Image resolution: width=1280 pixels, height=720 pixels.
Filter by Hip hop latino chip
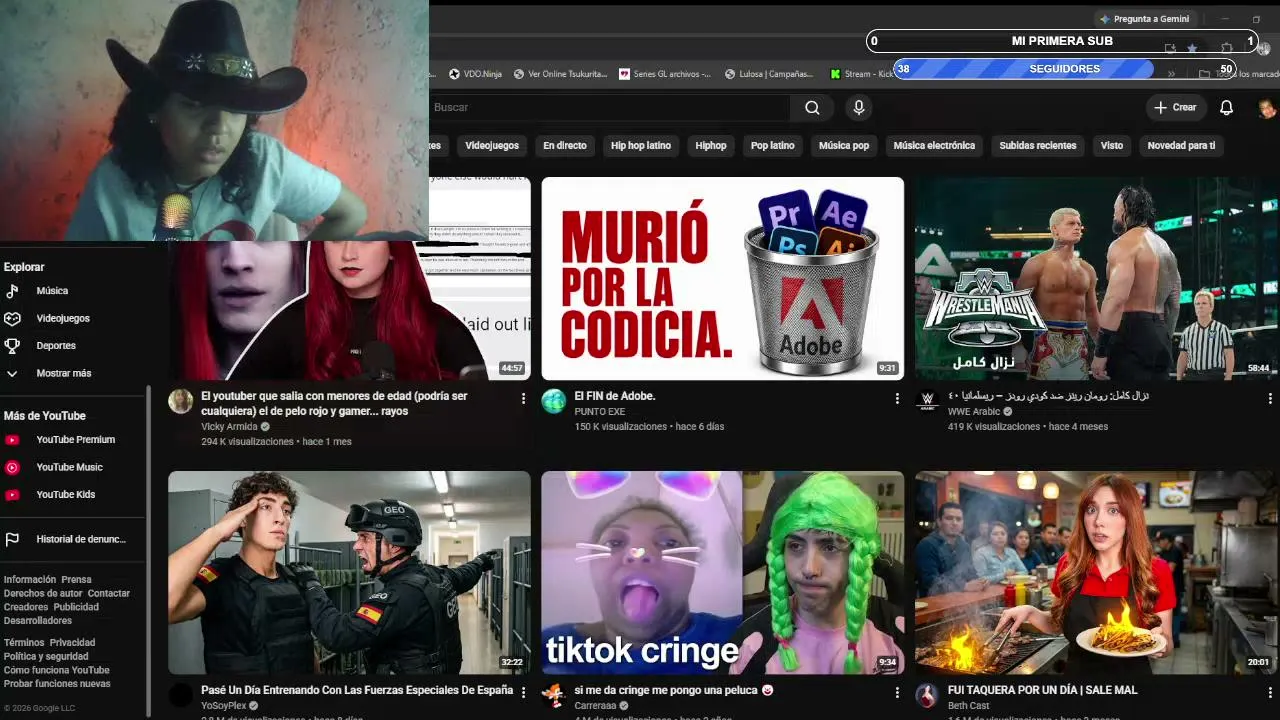(641, 146)
